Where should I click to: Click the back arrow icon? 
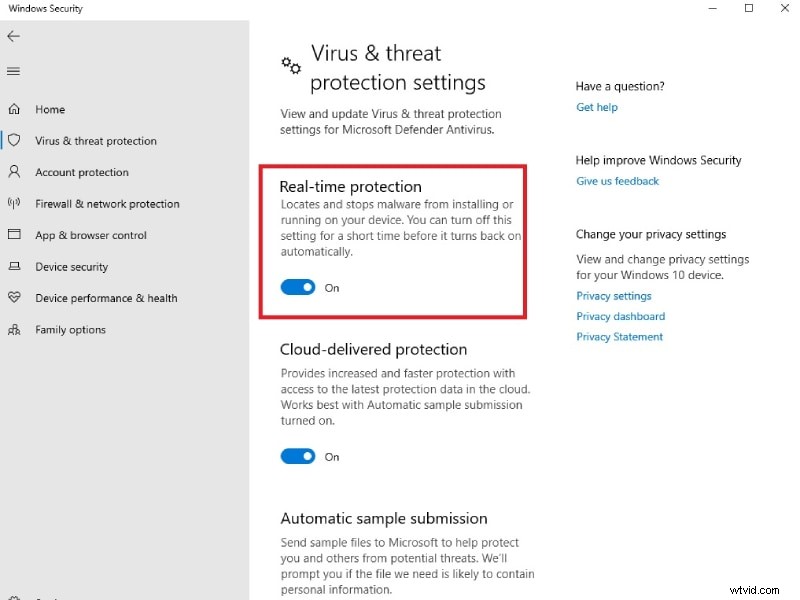coord(13,36)
